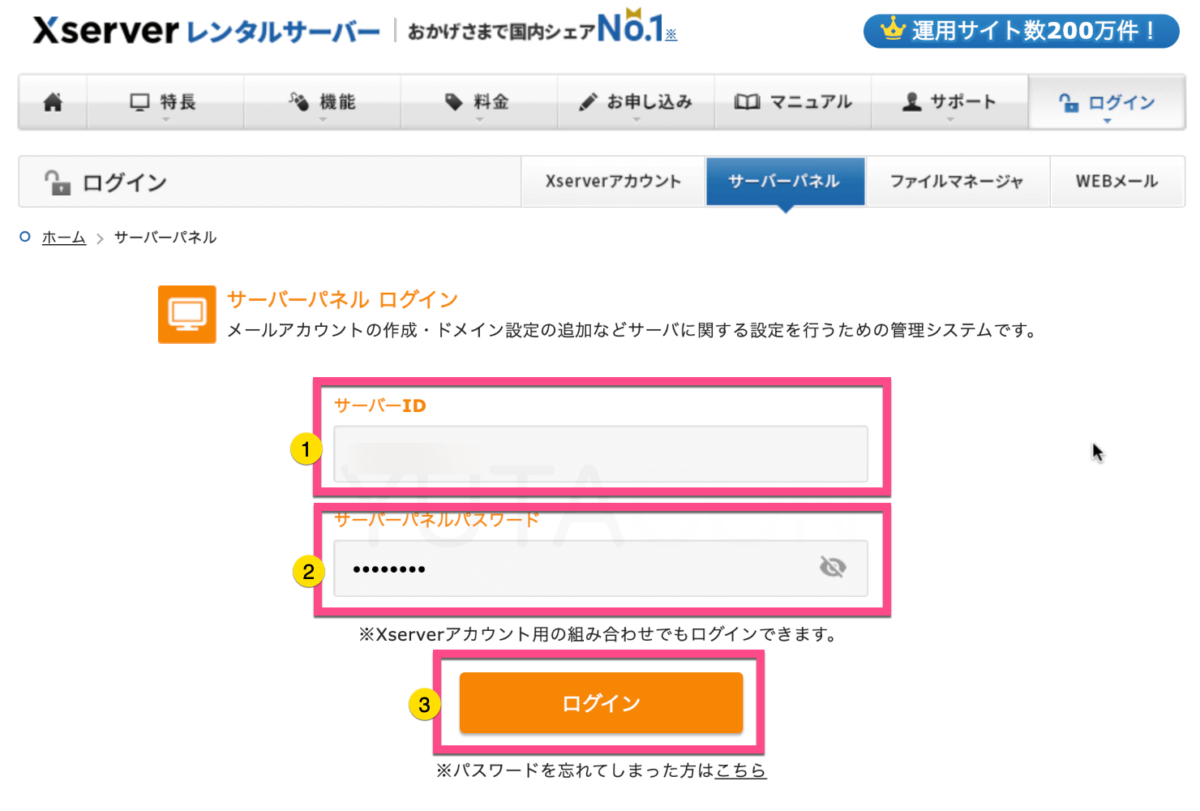Focus the サーバーID input field
1200x811 pixels.
click(x=600, y=454)
